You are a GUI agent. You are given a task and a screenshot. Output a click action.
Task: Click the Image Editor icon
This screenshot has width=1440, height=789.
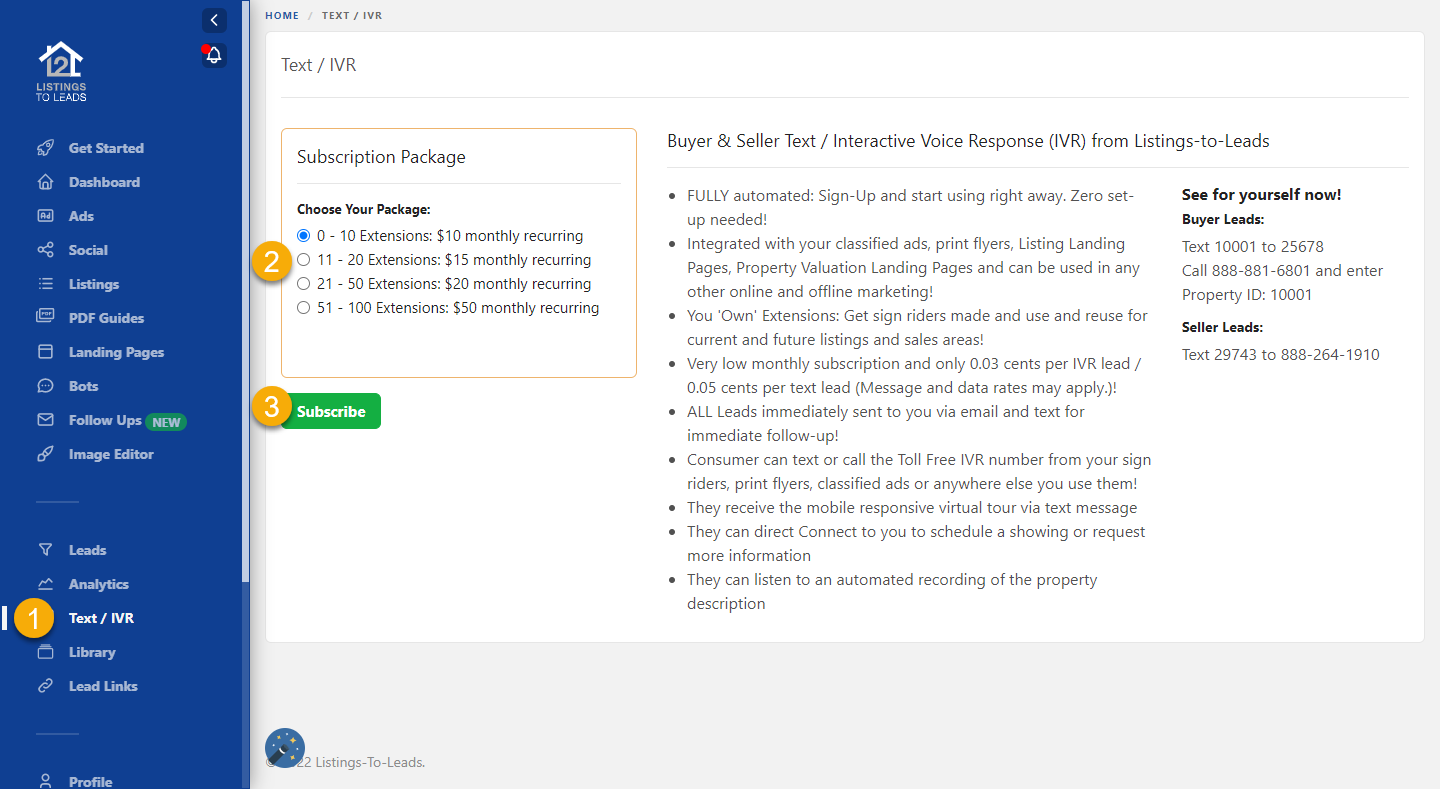(x=45, y=454)
